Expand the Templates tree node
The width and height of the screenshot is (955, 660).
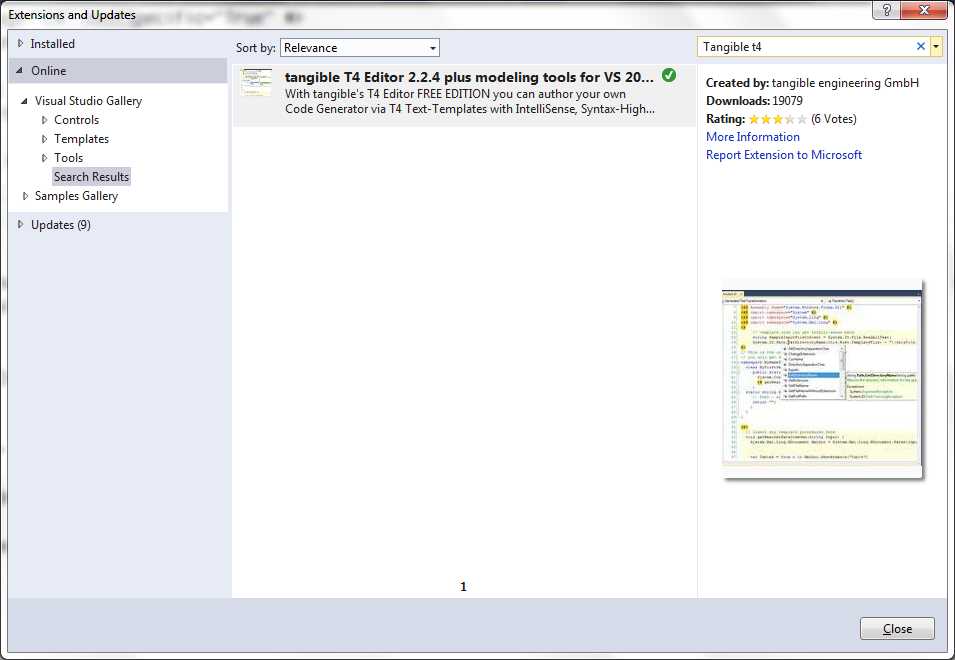tap(44, 139)
